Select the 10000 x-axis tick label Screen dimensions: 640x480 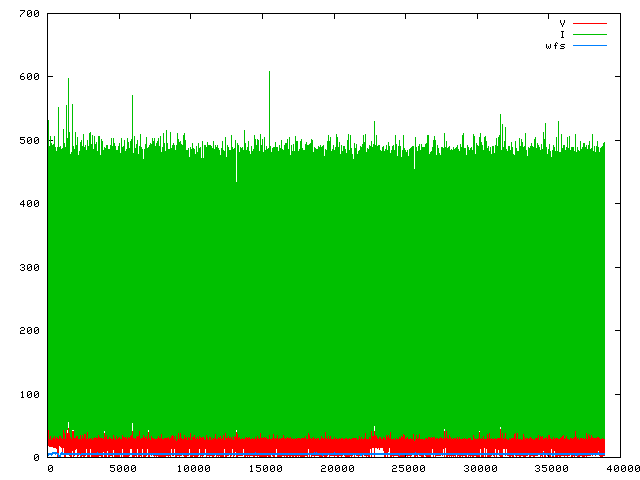coord(193,468)
